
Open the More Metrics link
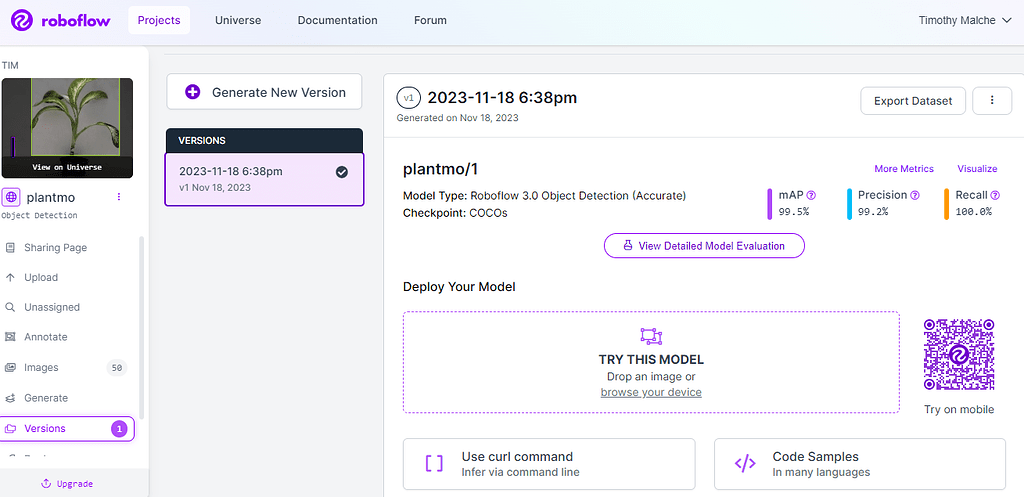tap(903, 169)
